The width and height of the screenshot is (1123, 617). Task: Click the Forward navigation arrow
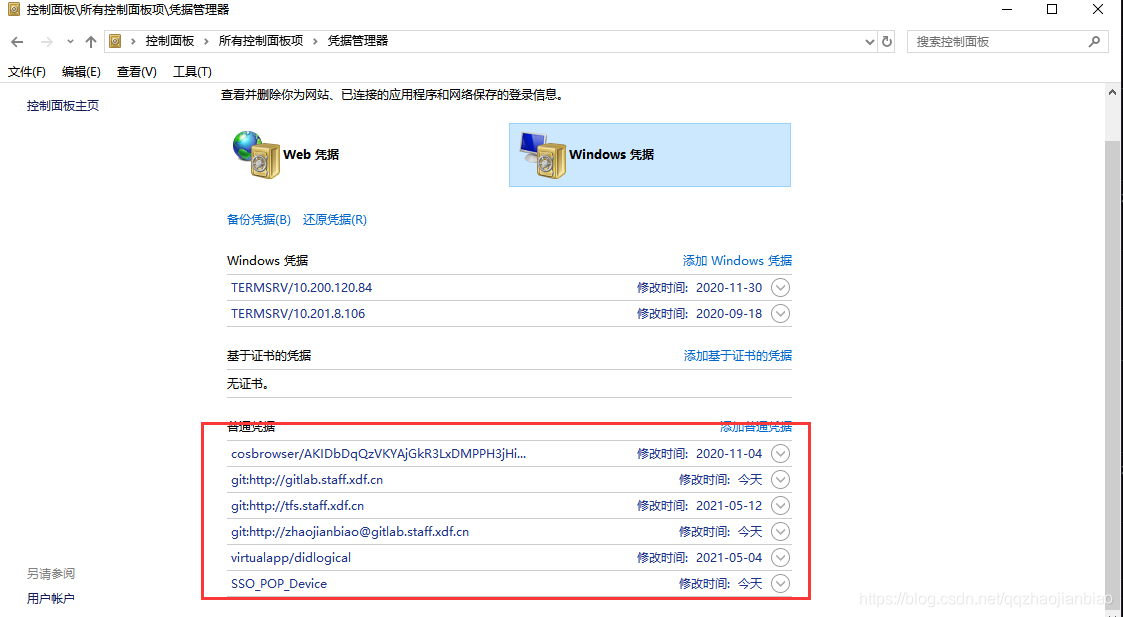coord(47,42)
